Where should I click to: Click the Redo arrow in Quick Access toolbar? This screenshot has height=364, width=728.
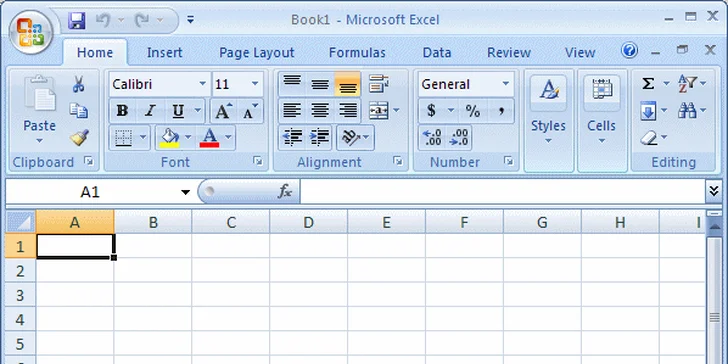point(142,20)
